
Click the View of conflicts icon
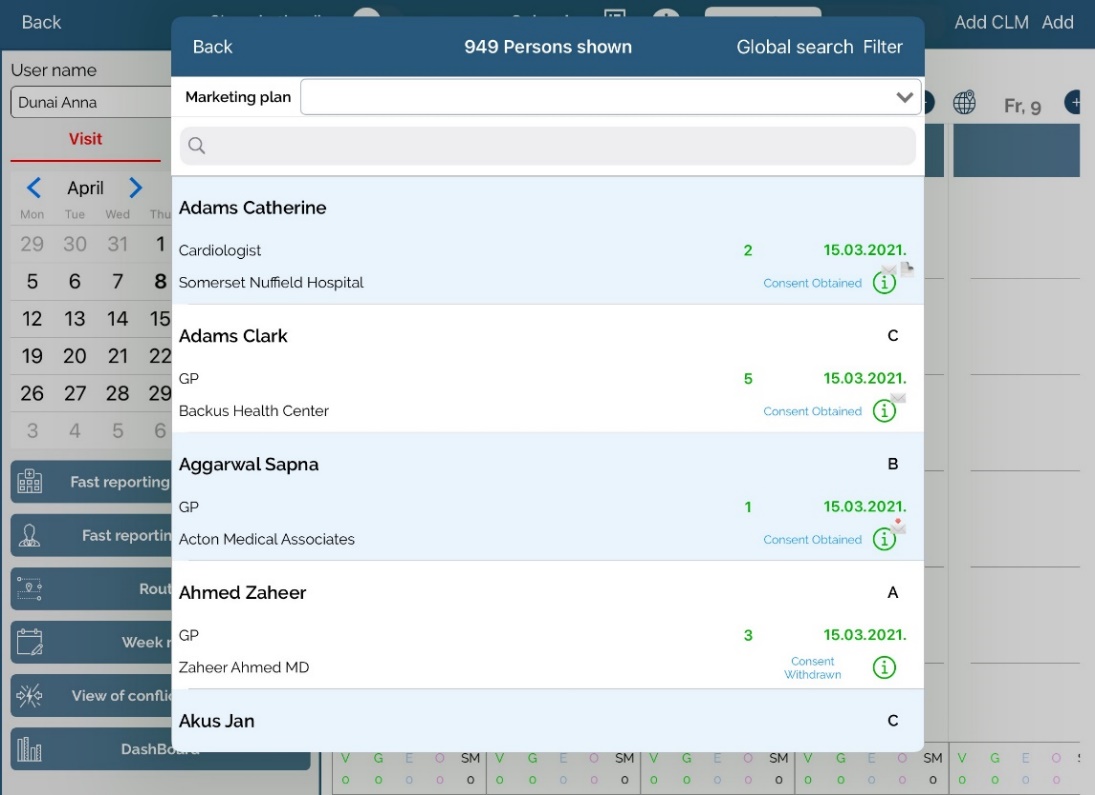[x=28, y=696]
